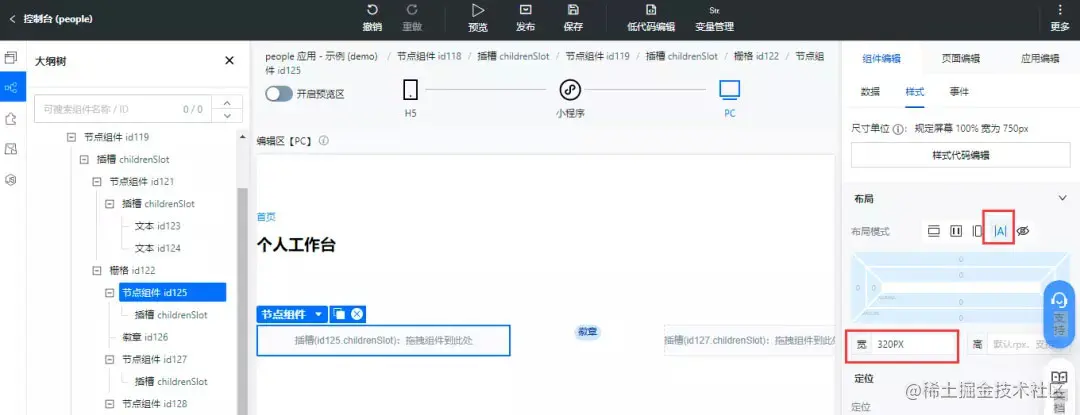1080x415 pixels.
Task: Switch device preview to PC monitor icon
Action: point(729,89)
